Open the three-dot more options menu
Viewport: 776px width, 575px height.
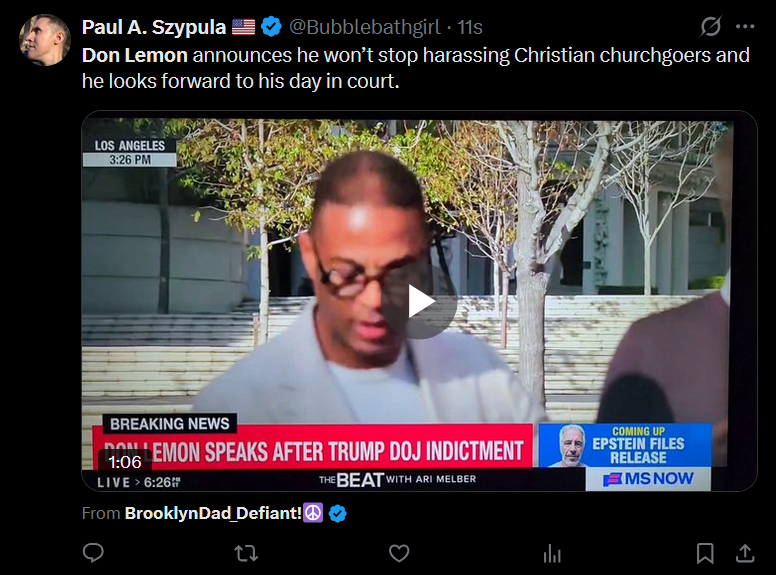pyautogui.click(x=745, y=27)
